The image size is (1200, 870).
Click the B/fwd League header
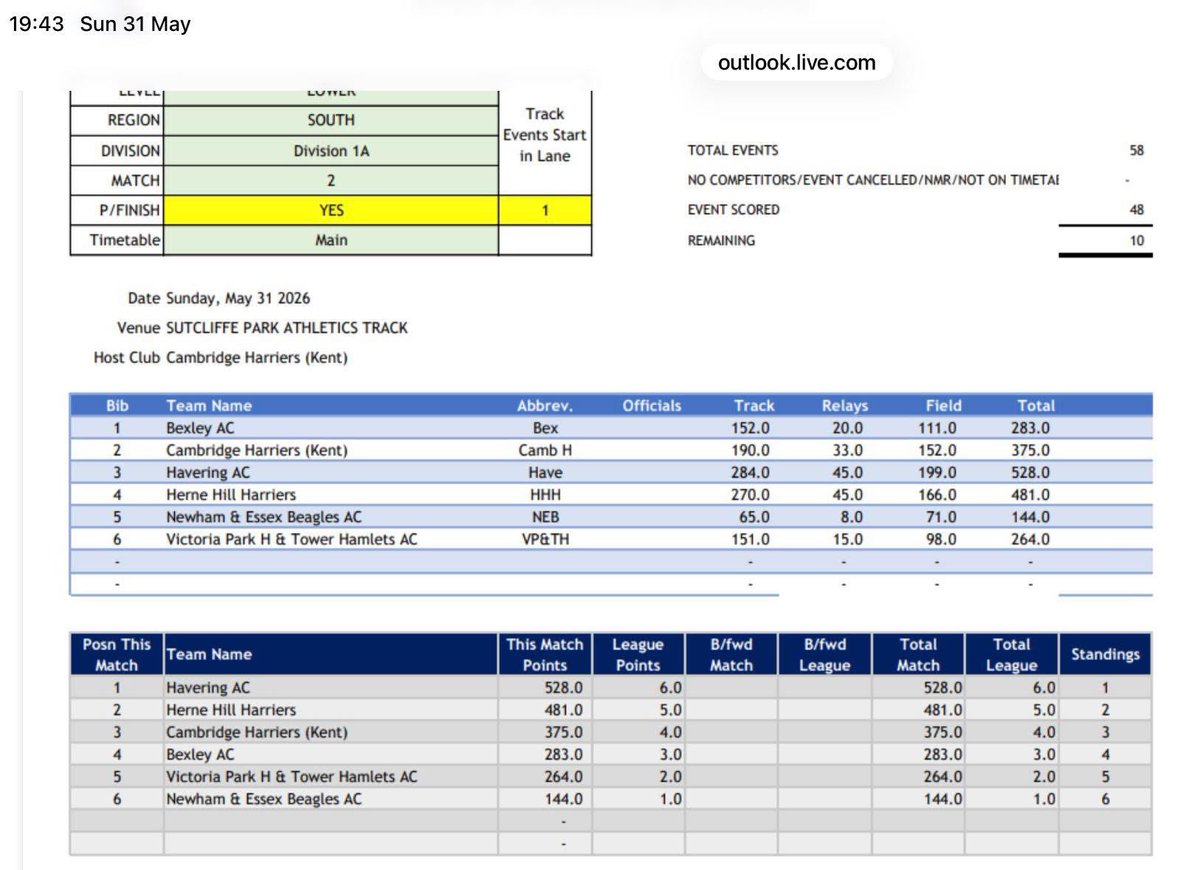825,654
